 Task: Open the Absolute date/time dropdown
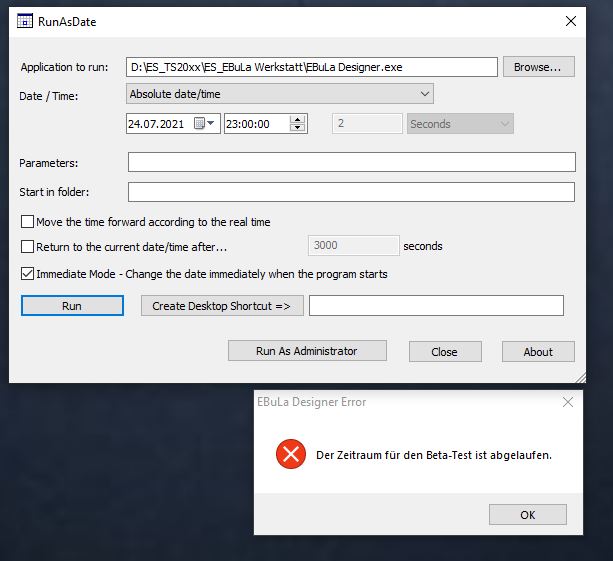pos(280,94)
